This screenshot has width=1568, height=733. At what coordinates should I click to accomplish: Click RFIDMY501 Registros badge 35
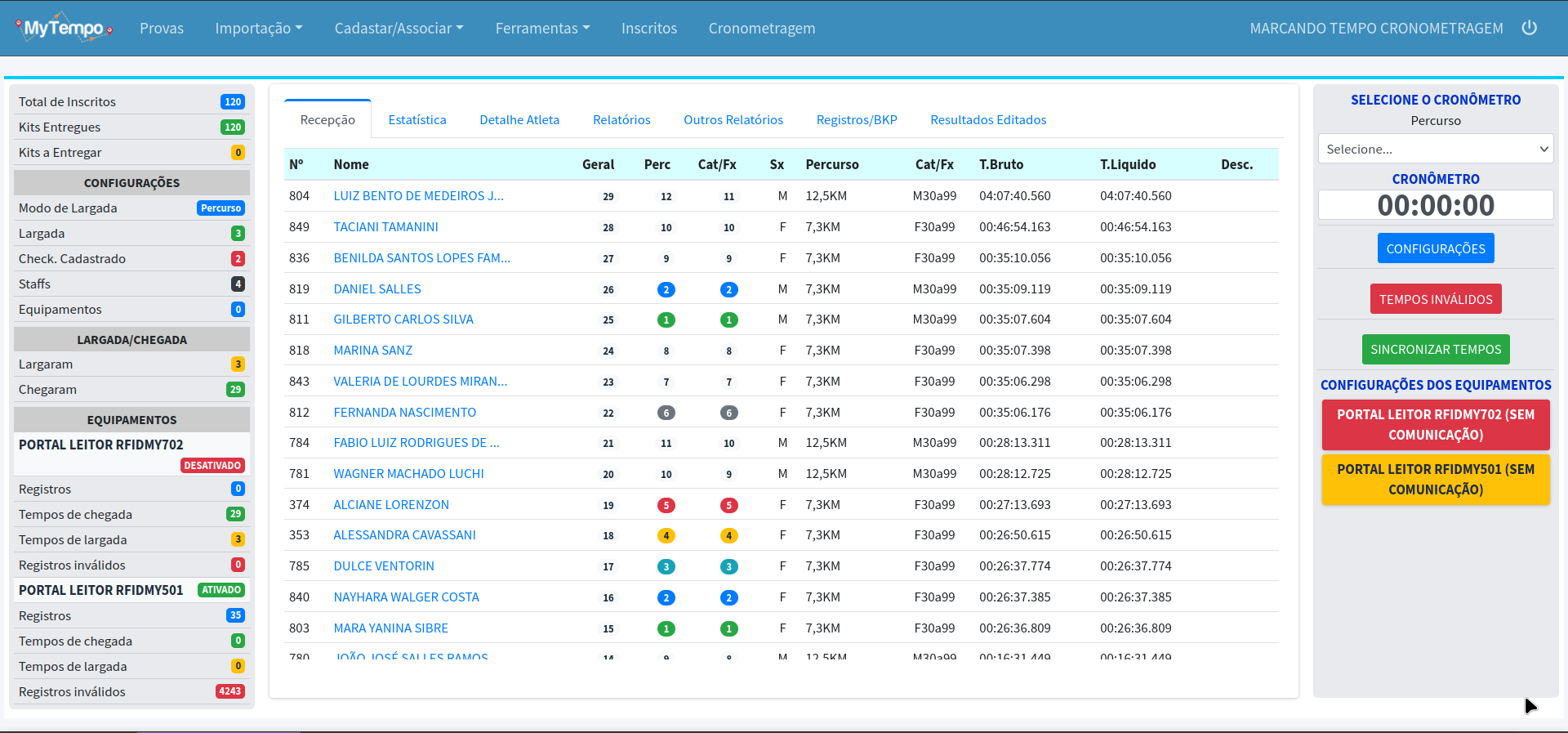235,615
